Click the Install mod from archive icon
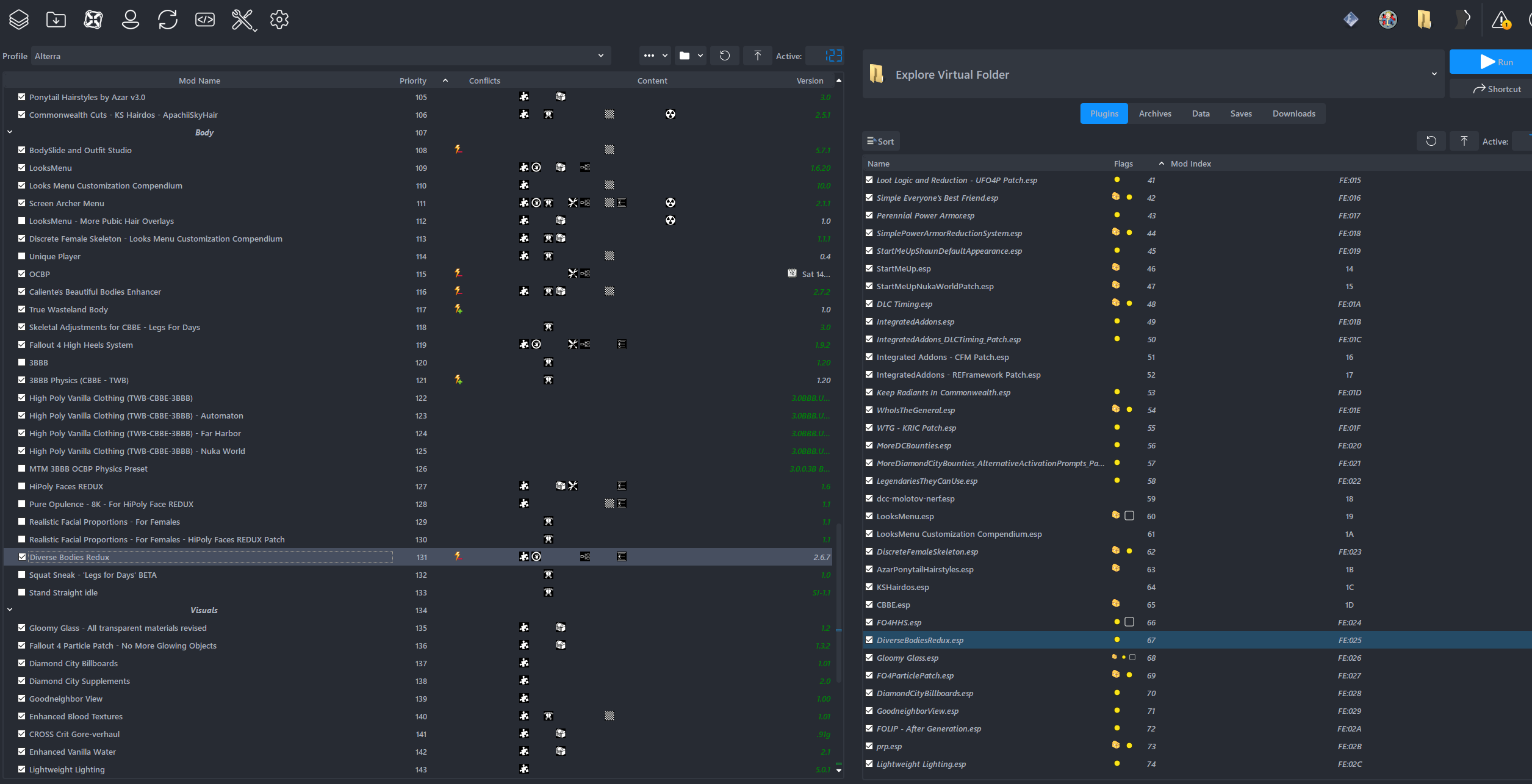 pyautogui.click(x=56, y=20)
